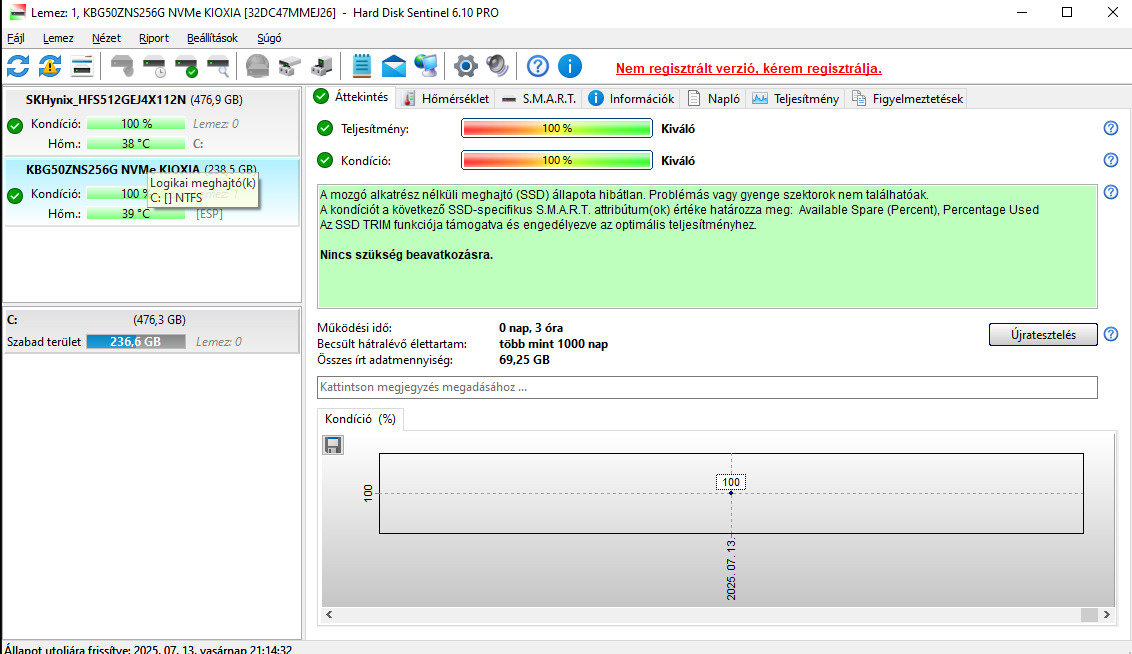Open settings with the gear icon
Screen dimensions: 1132x654
pos(466,66)
